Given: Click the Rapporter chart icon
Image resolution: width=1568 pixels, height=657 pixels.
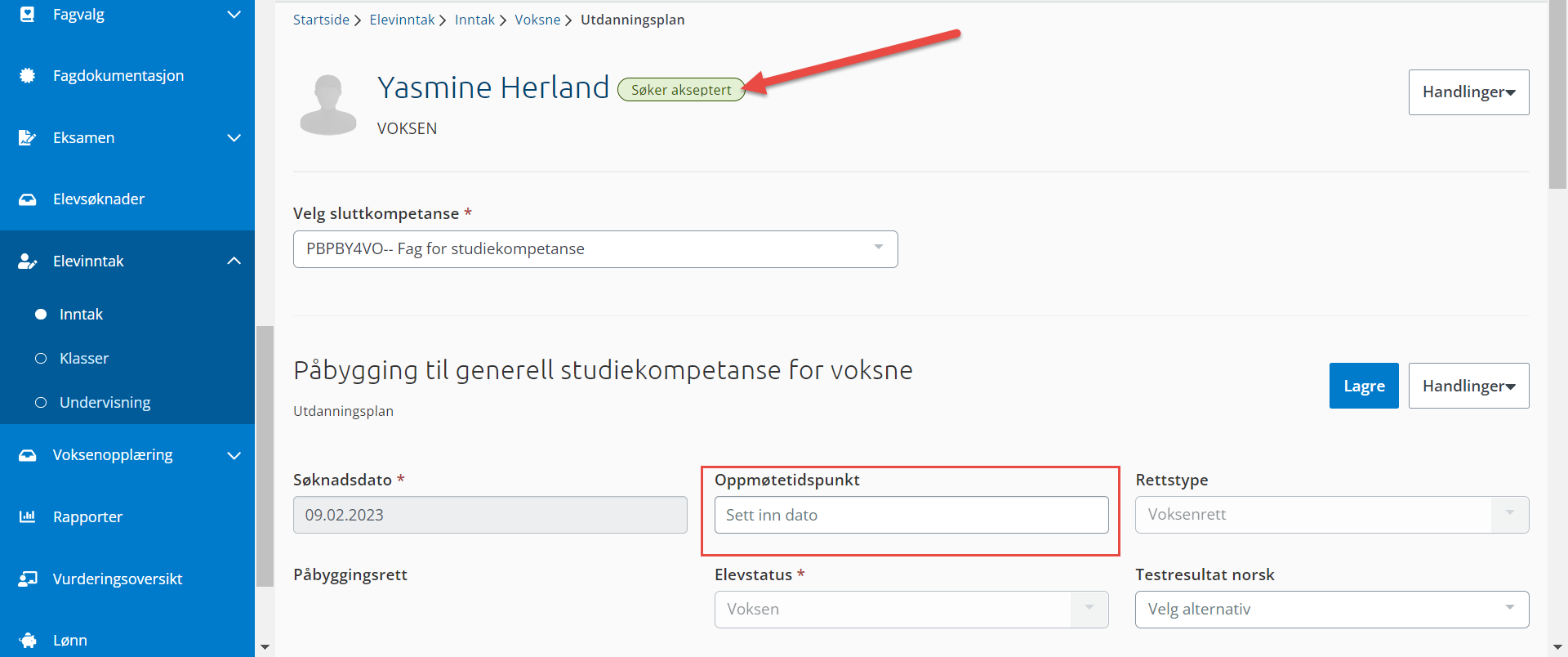Looking at the screenshot, I should click(x=27, y=516).
